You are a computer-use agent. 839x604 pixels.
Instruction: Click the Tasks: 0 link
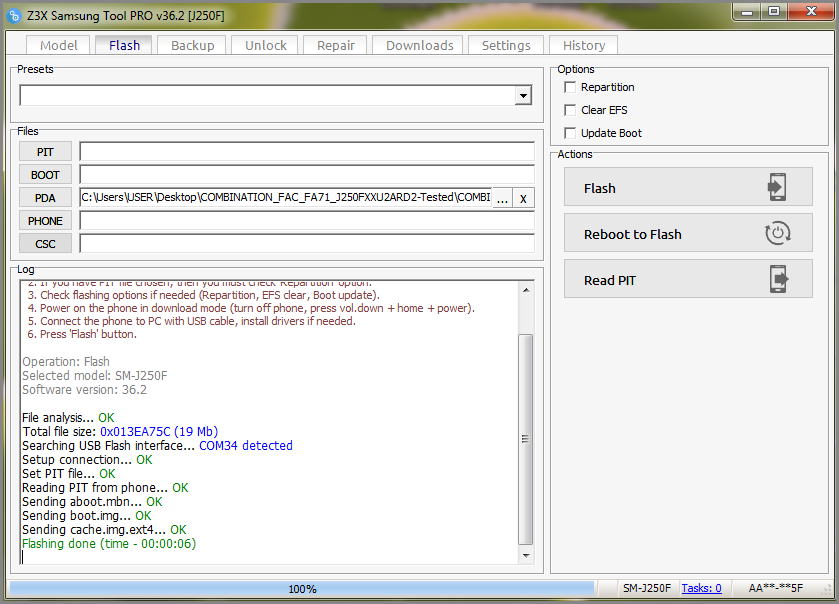point(701,588)
